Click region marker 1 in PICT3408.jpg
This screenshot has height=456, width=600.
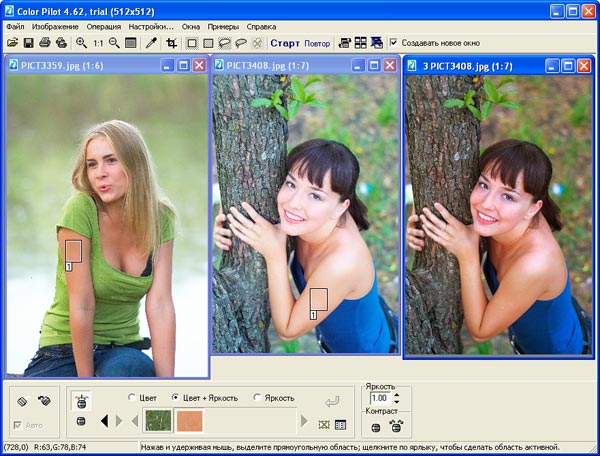point(313,315)
